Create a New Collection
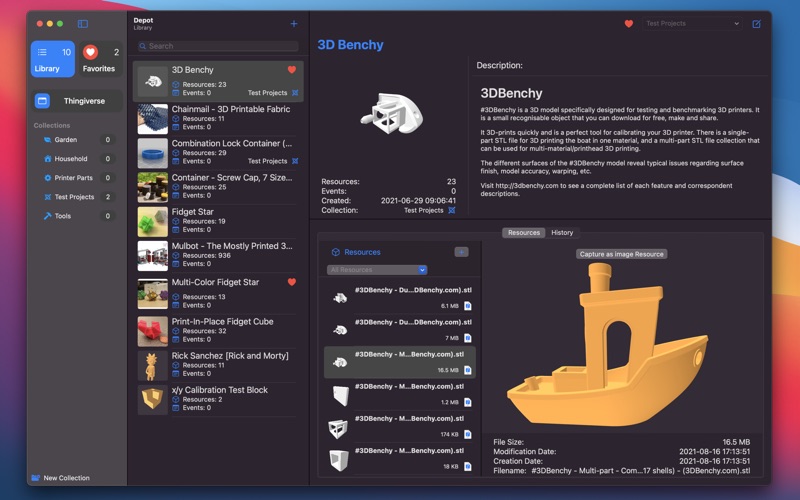The image size is (800, 500). tap(60, 478)
